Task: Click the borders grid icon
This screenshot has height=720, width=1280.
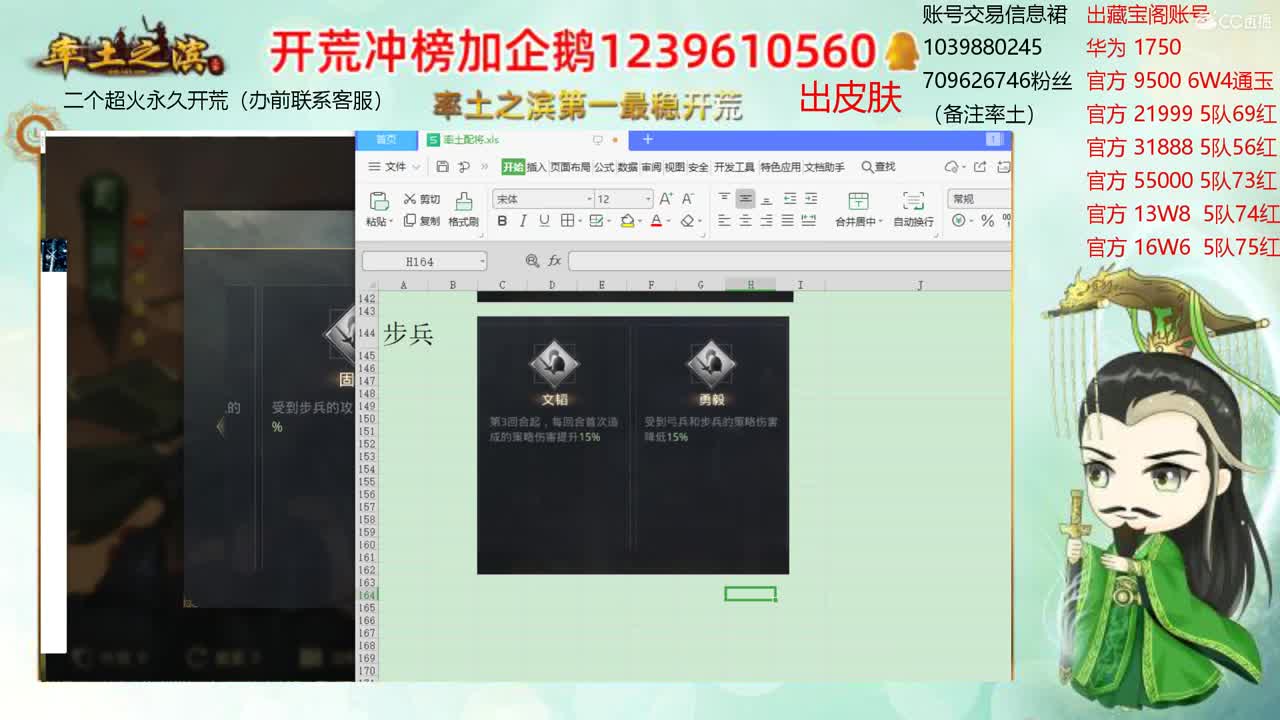Action: click(567, 221)
